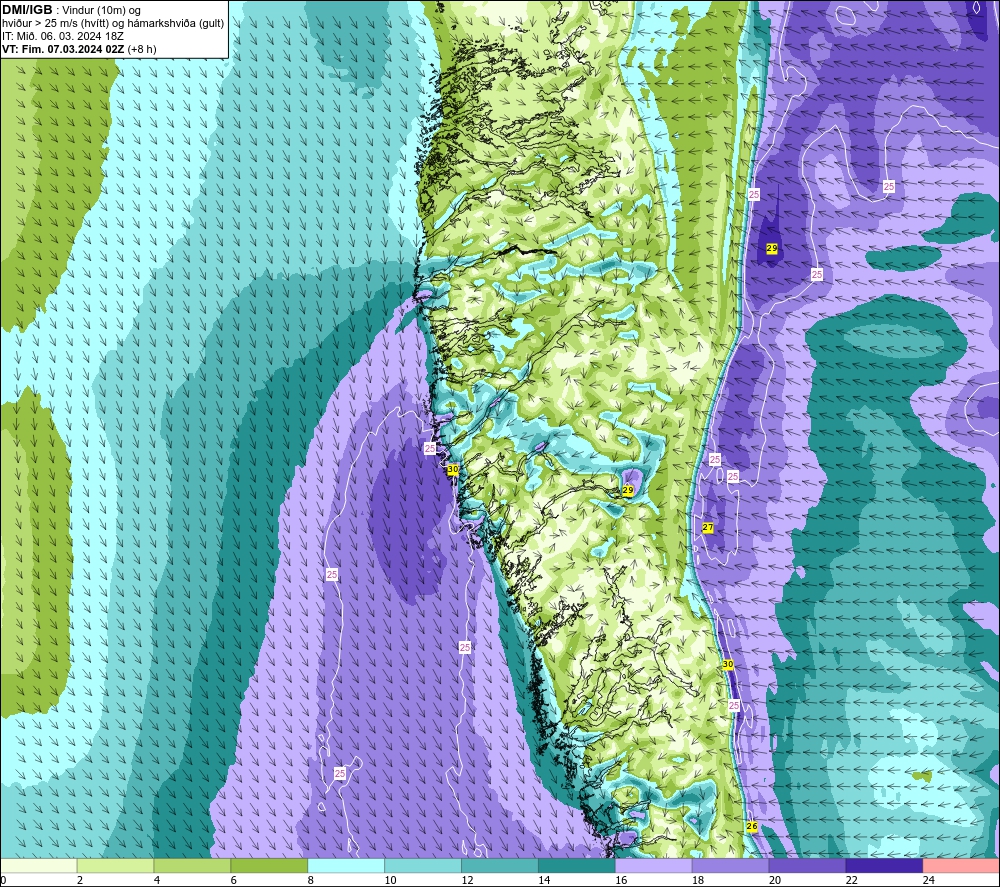Click the 'Vindur (10m) og' heading text
The image size is (1000, 887).
101,11
